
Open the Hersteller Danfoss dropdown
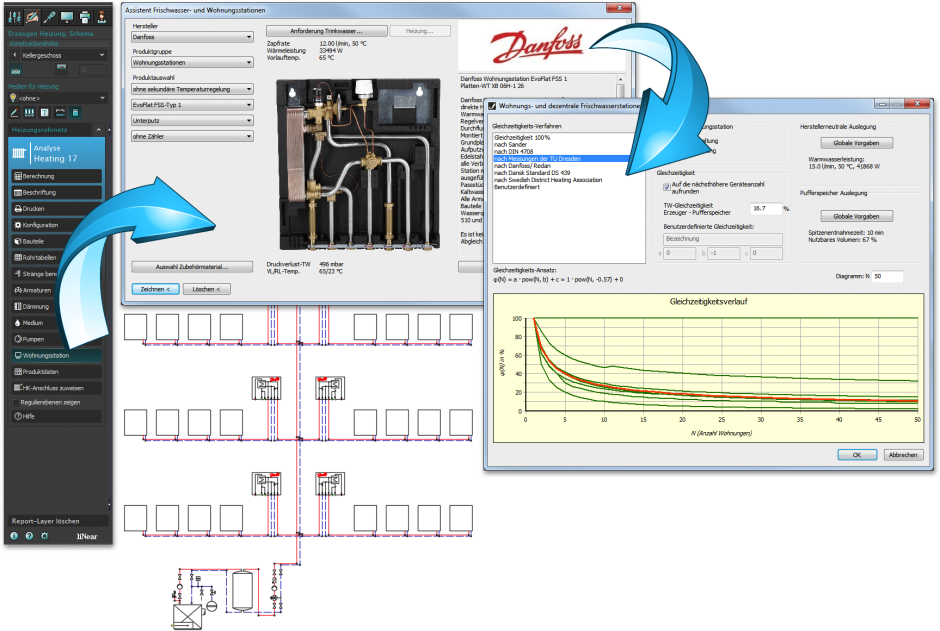click(x=192, y=37)
